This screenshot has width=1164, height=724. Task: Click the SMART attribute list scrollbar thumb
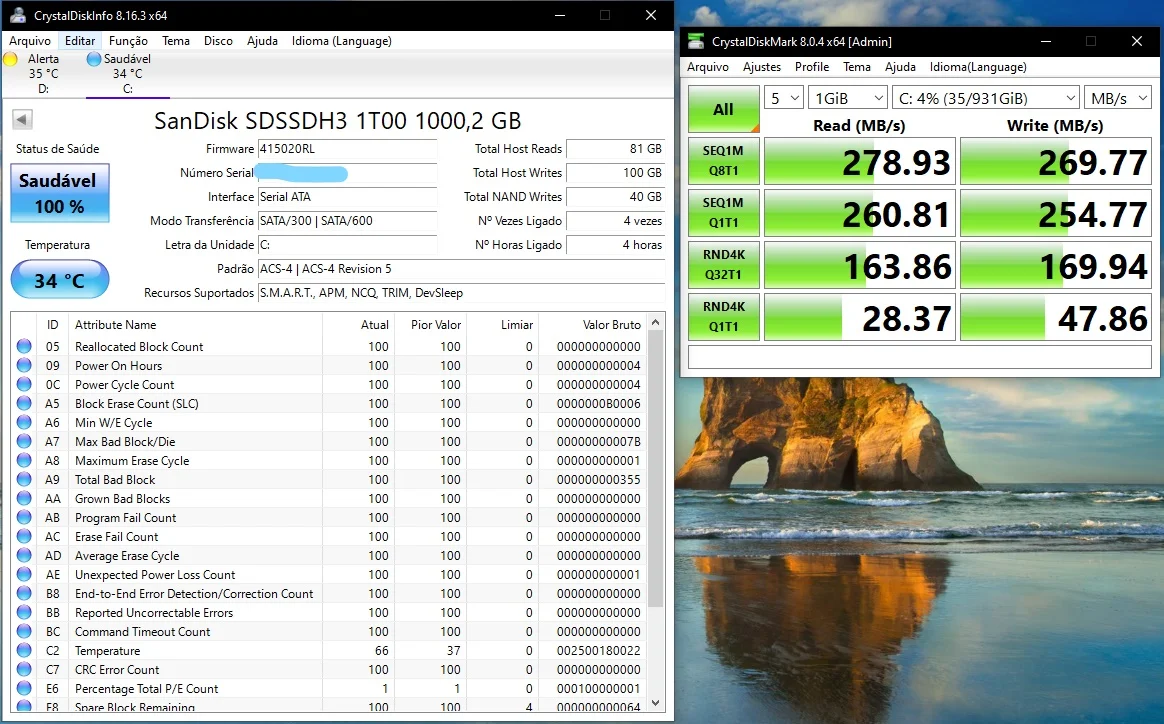click(x=655, y=469)
